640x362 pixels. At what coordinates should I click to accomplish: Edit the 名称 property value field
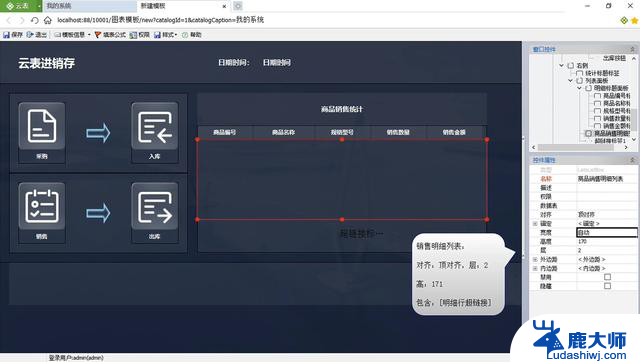point(607,179)
